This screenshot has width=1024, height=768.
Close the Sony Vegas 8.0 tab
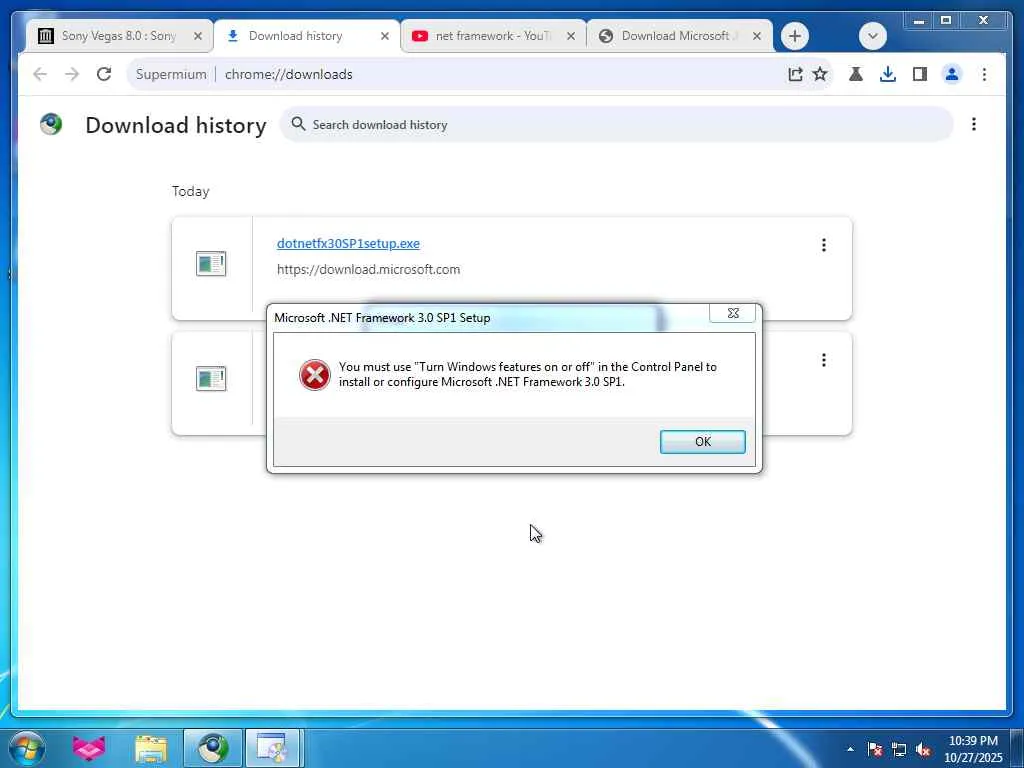coord(198,37)
